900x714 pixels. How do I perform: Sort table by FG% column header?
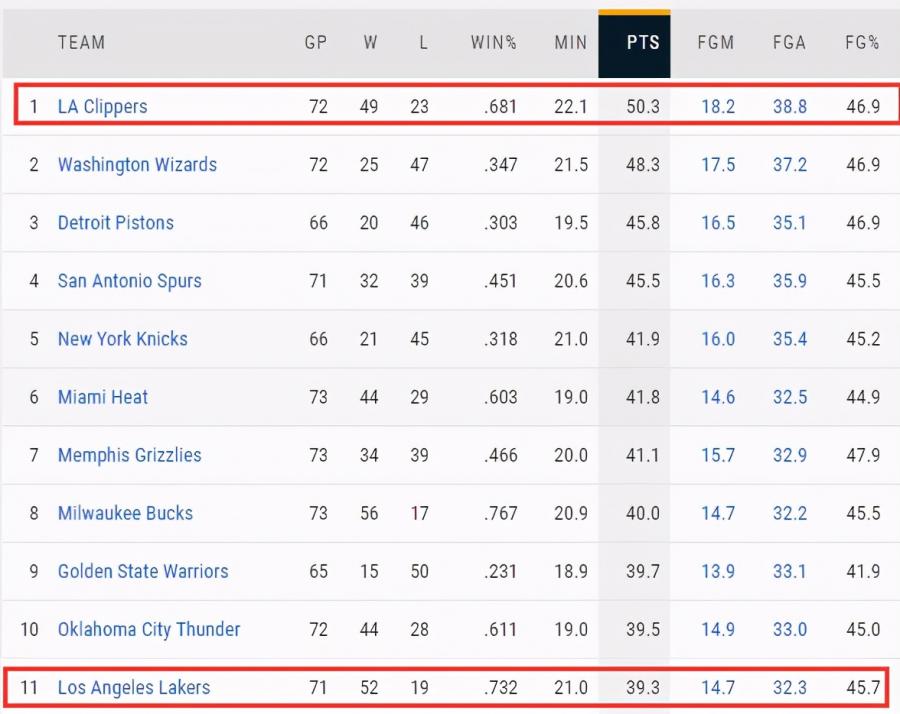862,42
